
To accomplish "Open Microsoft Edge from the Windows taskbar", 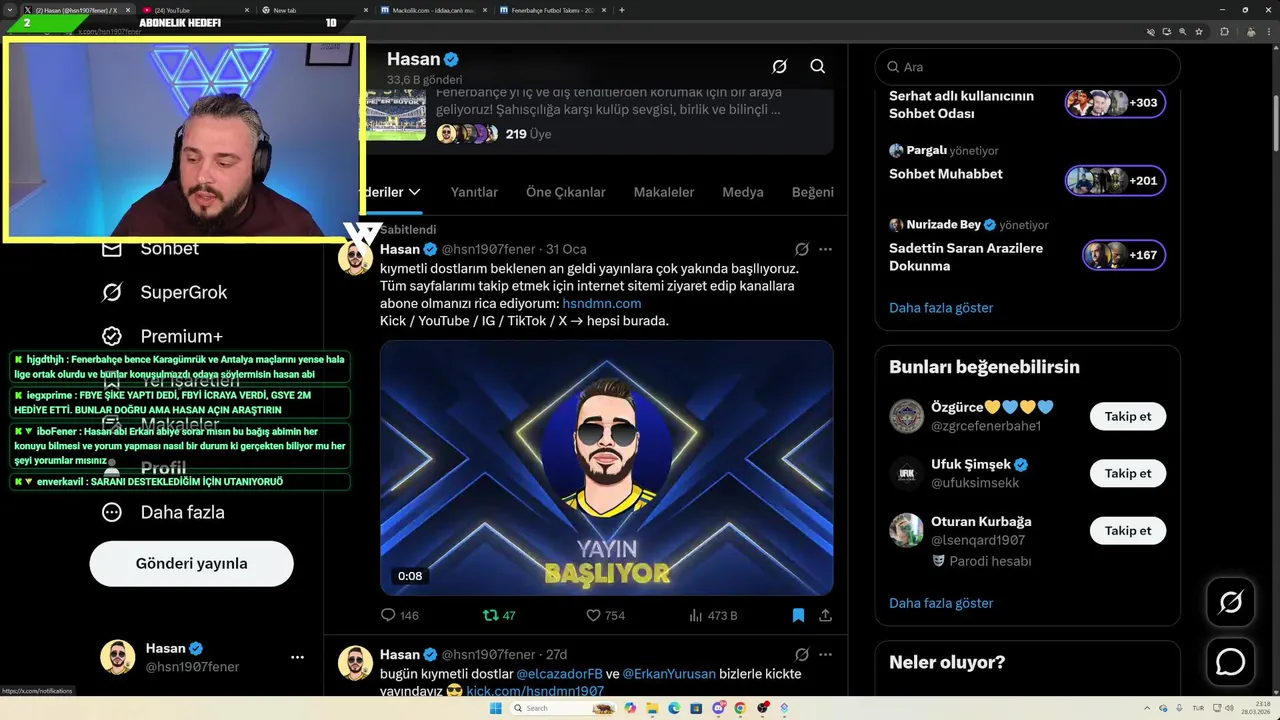I will (x=674, y=708).
